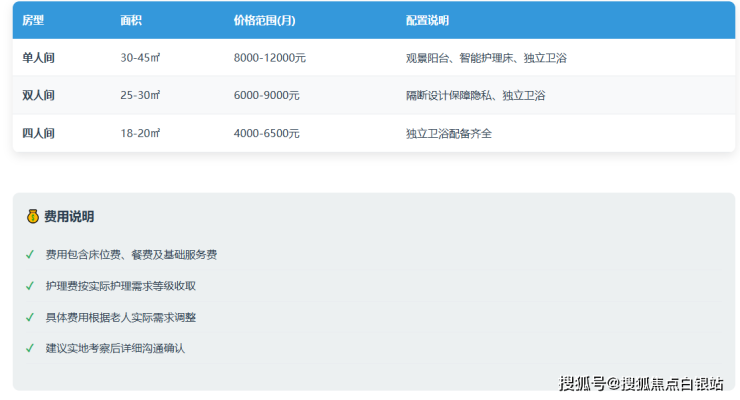Select the 单人间 row label
Screen dimensions: 740x400
coord(38,58)
